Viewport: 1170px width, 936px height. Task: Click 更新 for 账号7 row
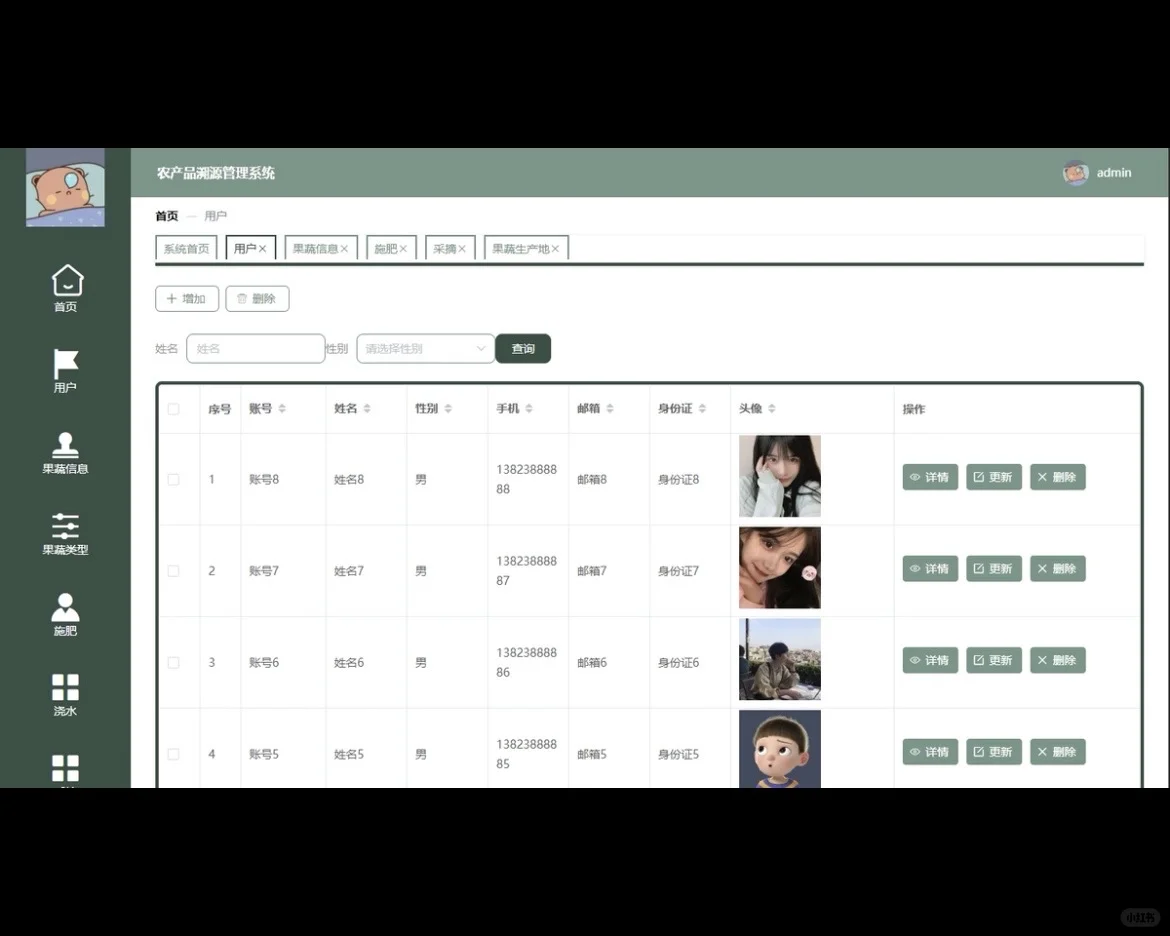(x=994, y=569)
